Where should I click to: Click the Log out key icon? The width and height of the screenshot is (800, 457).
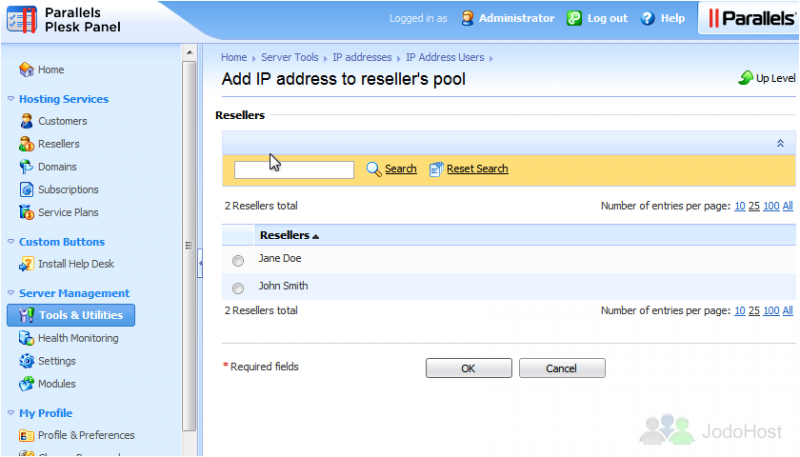point(574,18)
